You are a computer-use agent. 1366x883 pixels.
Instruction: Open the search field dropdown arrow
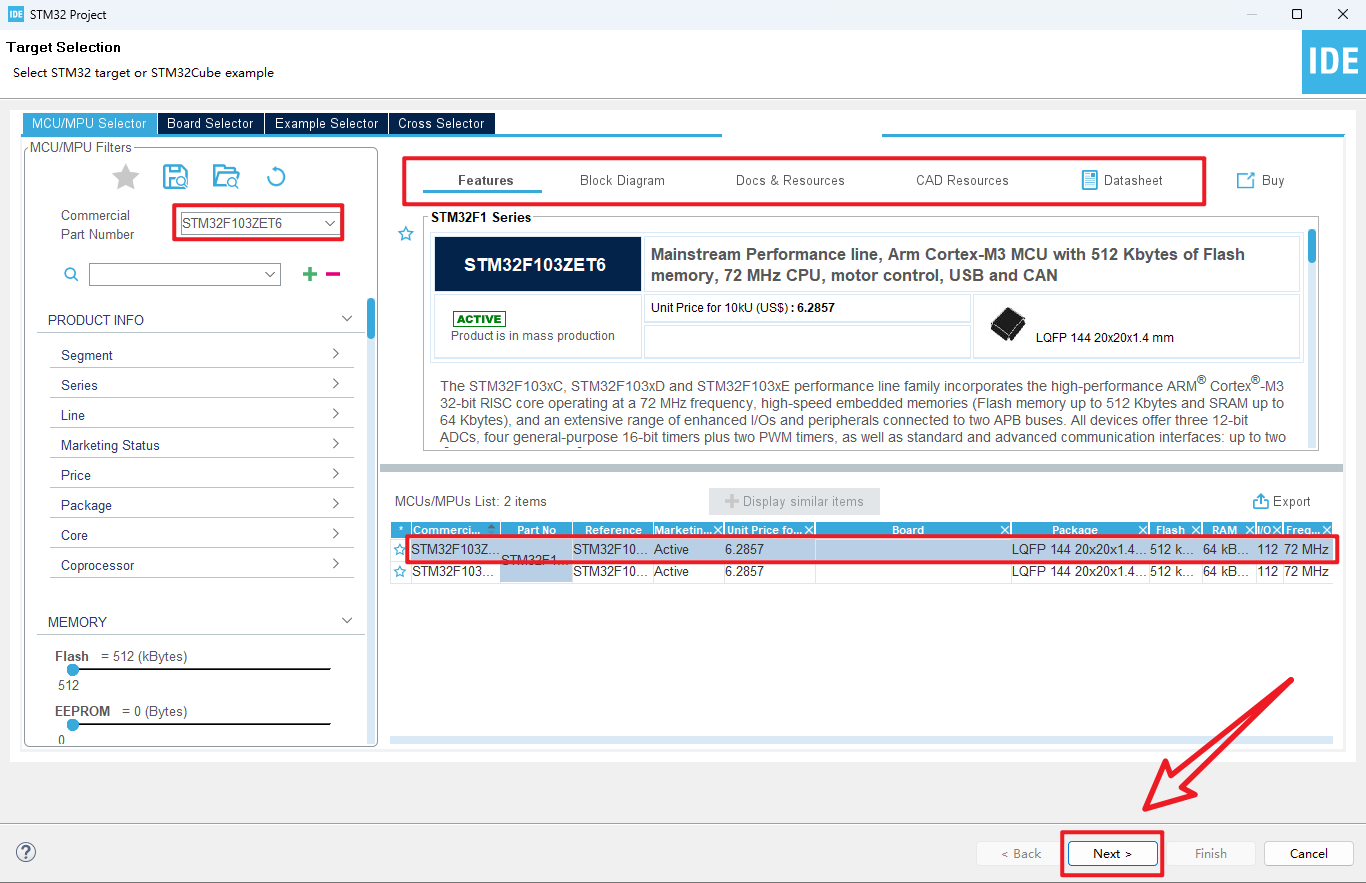tap(270, 274)
